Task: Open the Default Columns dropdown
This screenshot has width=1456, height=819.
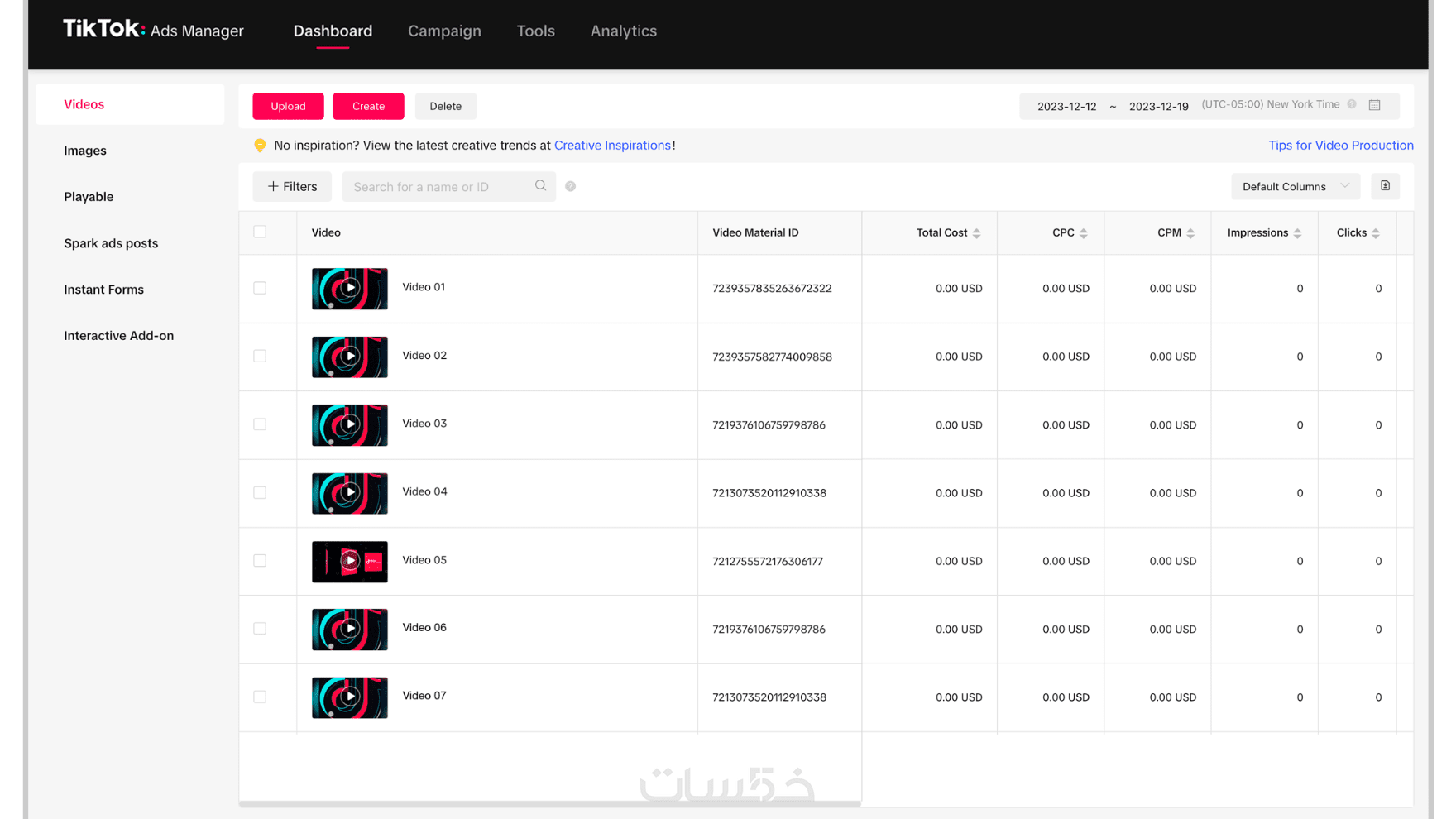Action: (1296, 186)
